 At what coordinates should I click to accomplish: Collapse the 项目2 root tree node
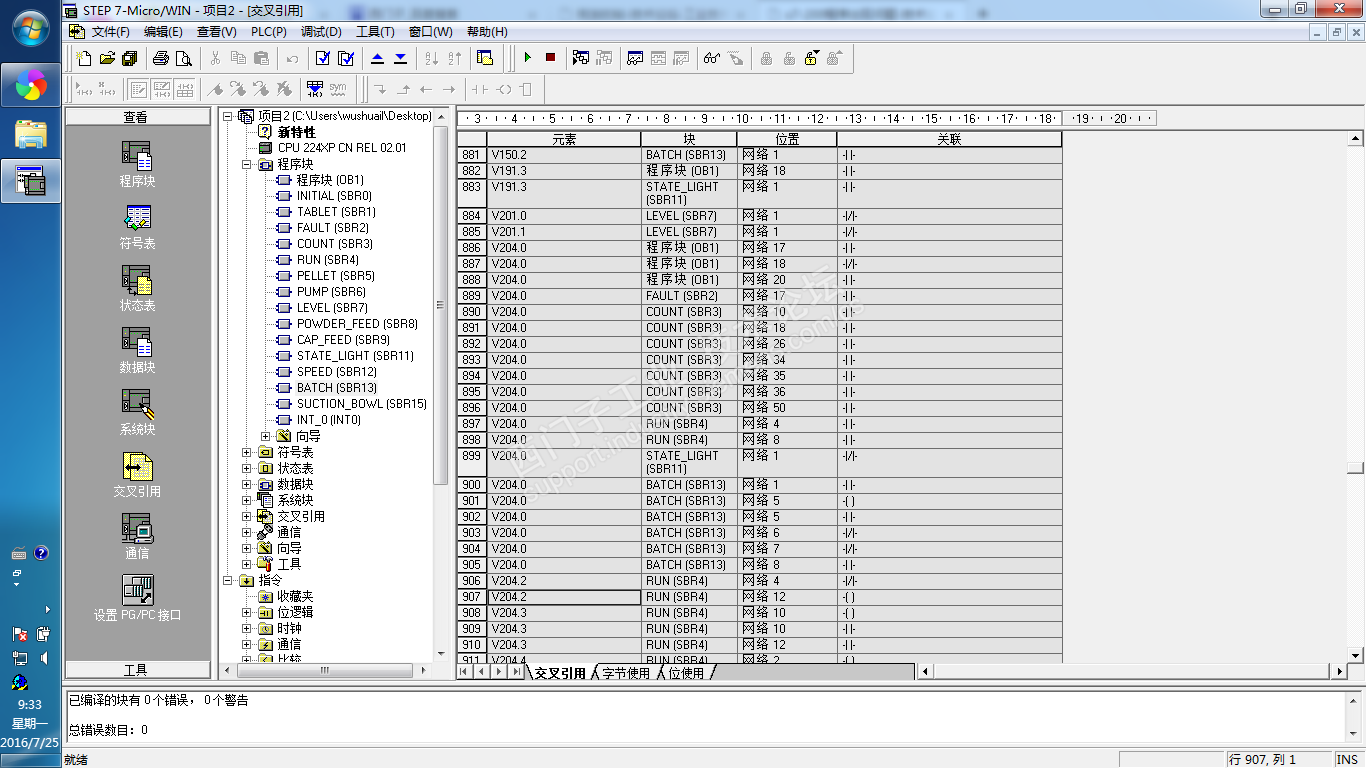(228, 116)
